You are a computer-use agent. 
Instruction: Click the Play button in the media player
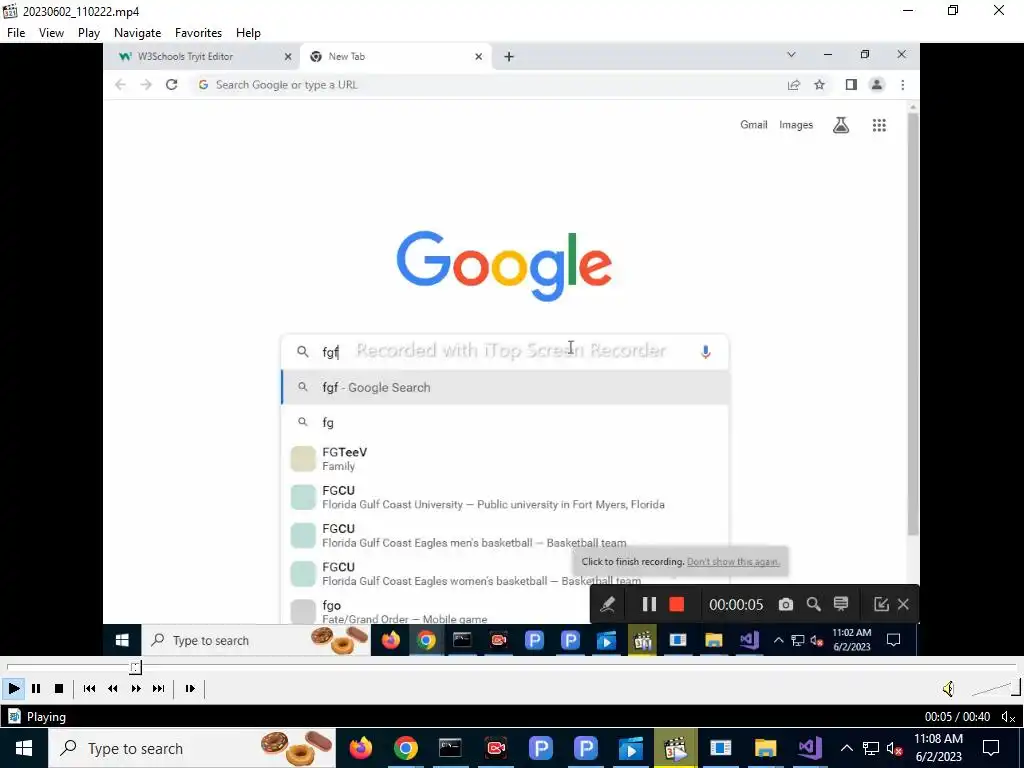pos(13,688)
